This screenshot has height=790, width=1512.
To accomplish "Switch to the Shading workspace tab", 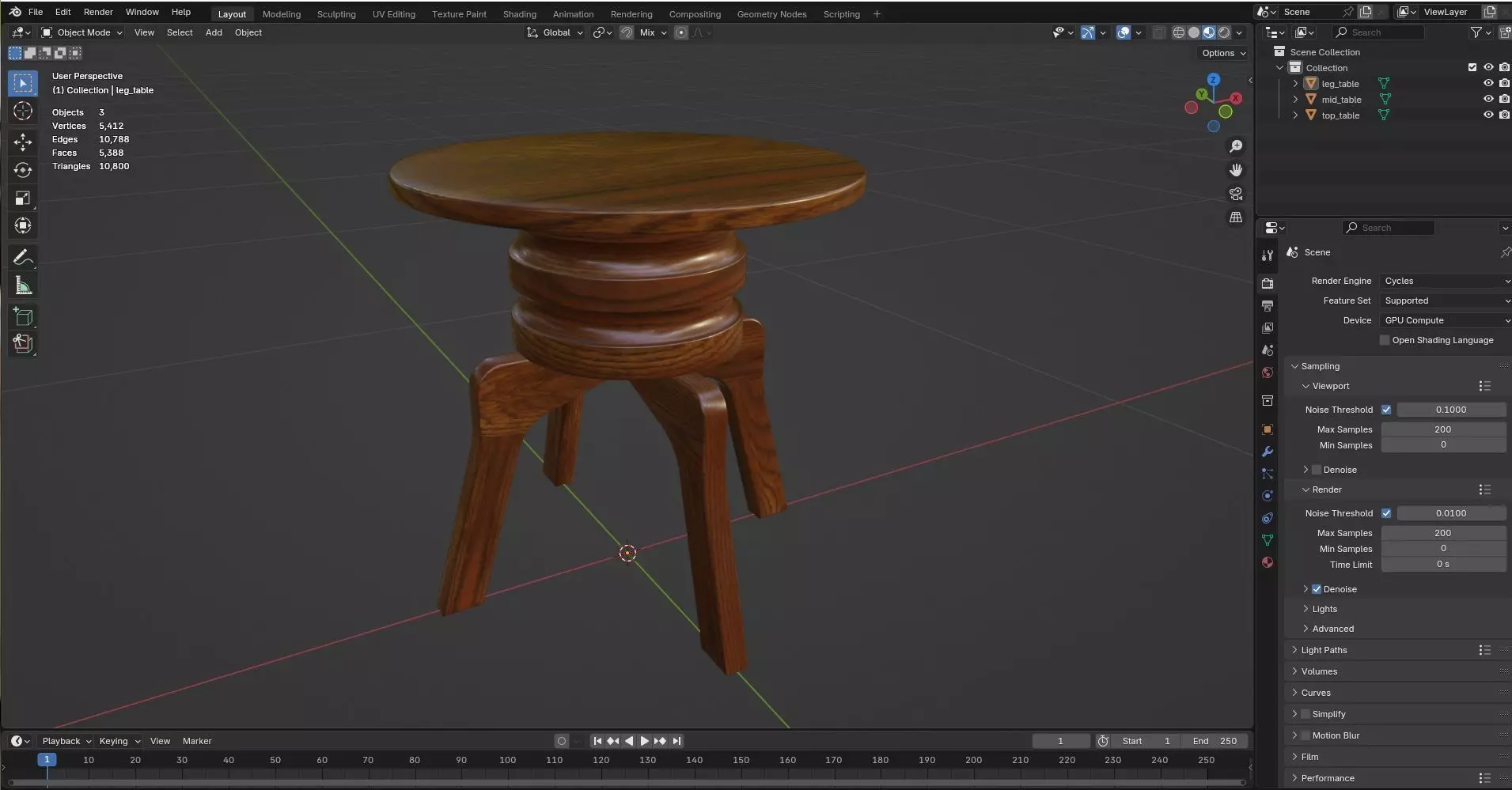I will click(520, 13).
